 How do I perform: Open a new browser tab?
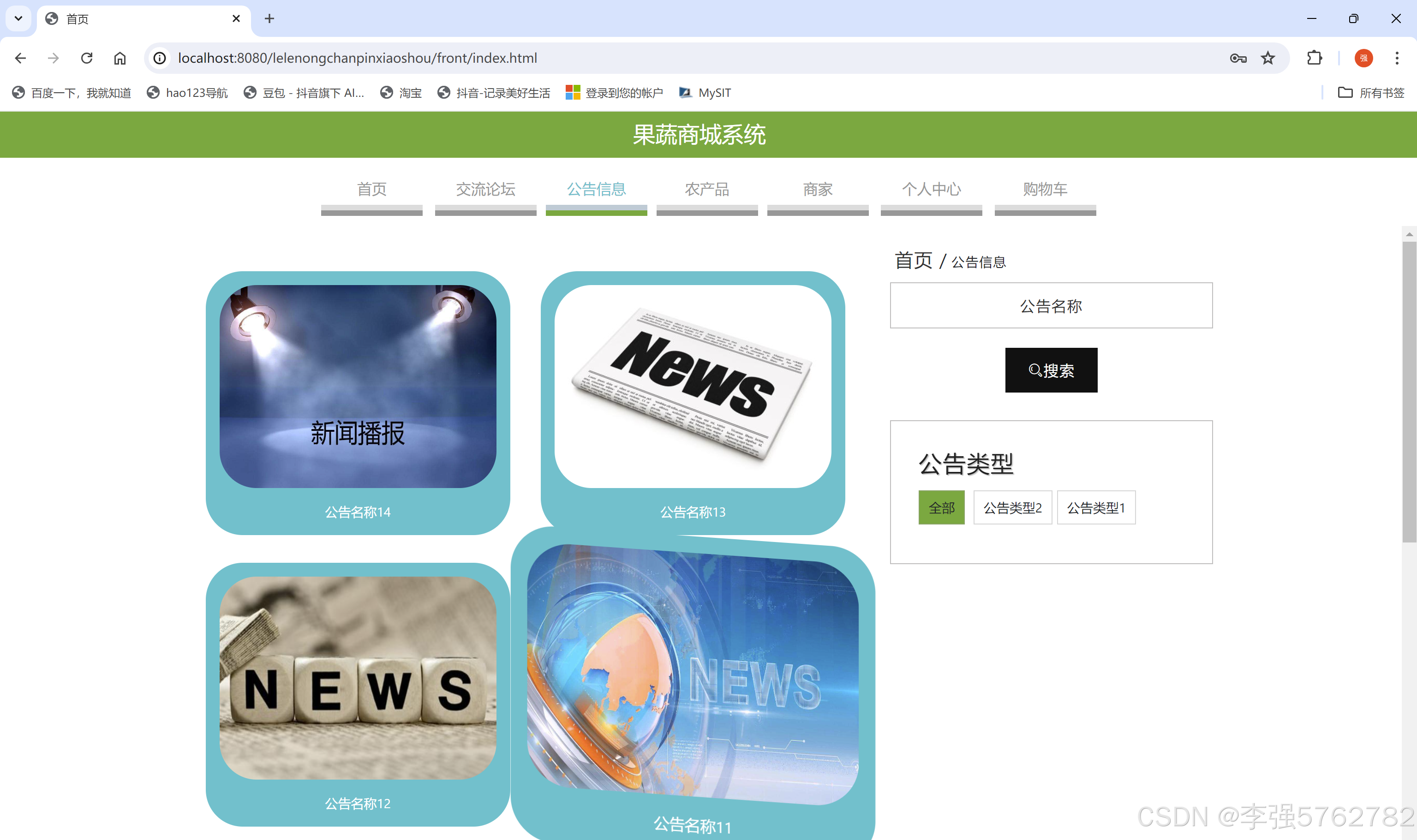[x=269, y=18]
